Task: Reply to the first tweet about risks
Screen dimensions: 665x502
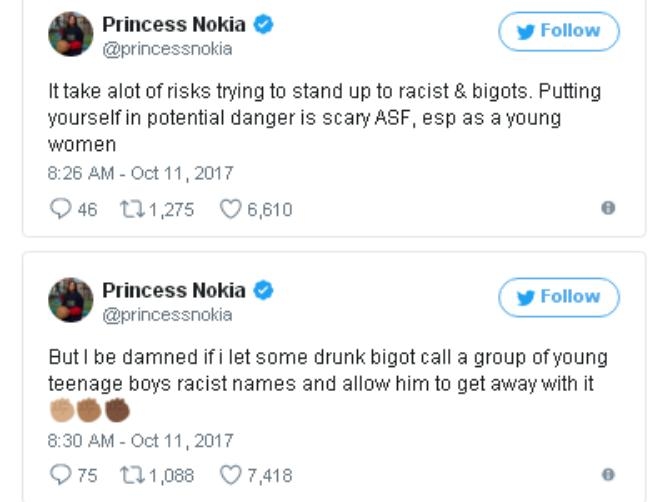Action: 59,209
